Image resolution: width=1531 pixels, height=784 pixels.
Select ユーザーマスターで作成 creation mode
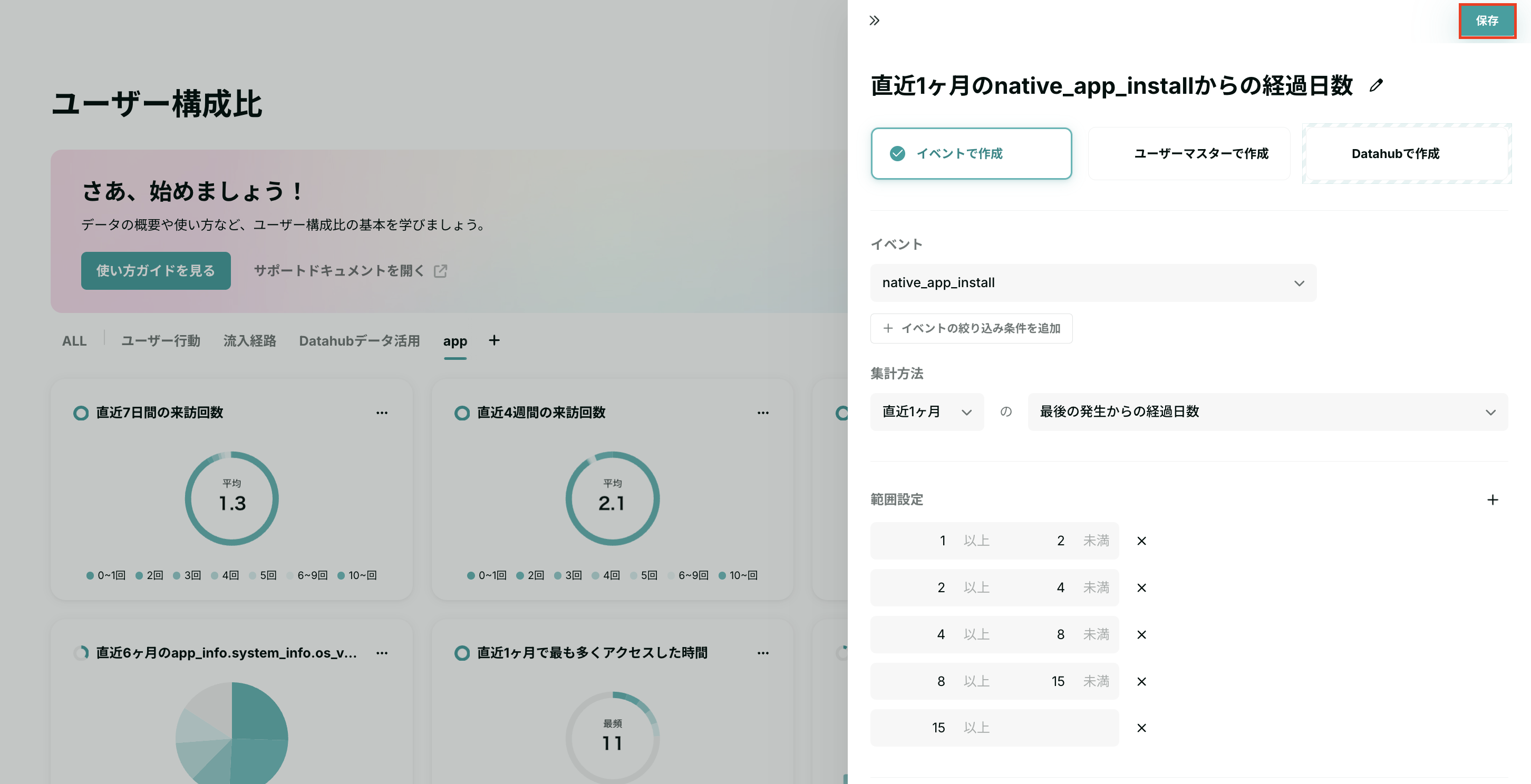pyautogui.click(x=1189, y=153)
